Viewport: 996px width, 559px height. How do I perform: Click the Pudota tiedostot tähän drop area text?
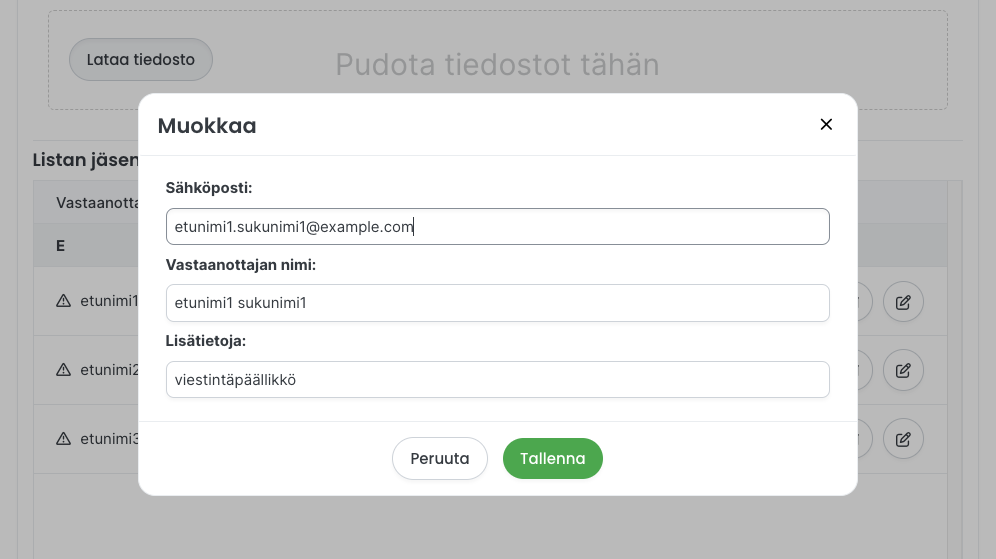click(497, 65)
